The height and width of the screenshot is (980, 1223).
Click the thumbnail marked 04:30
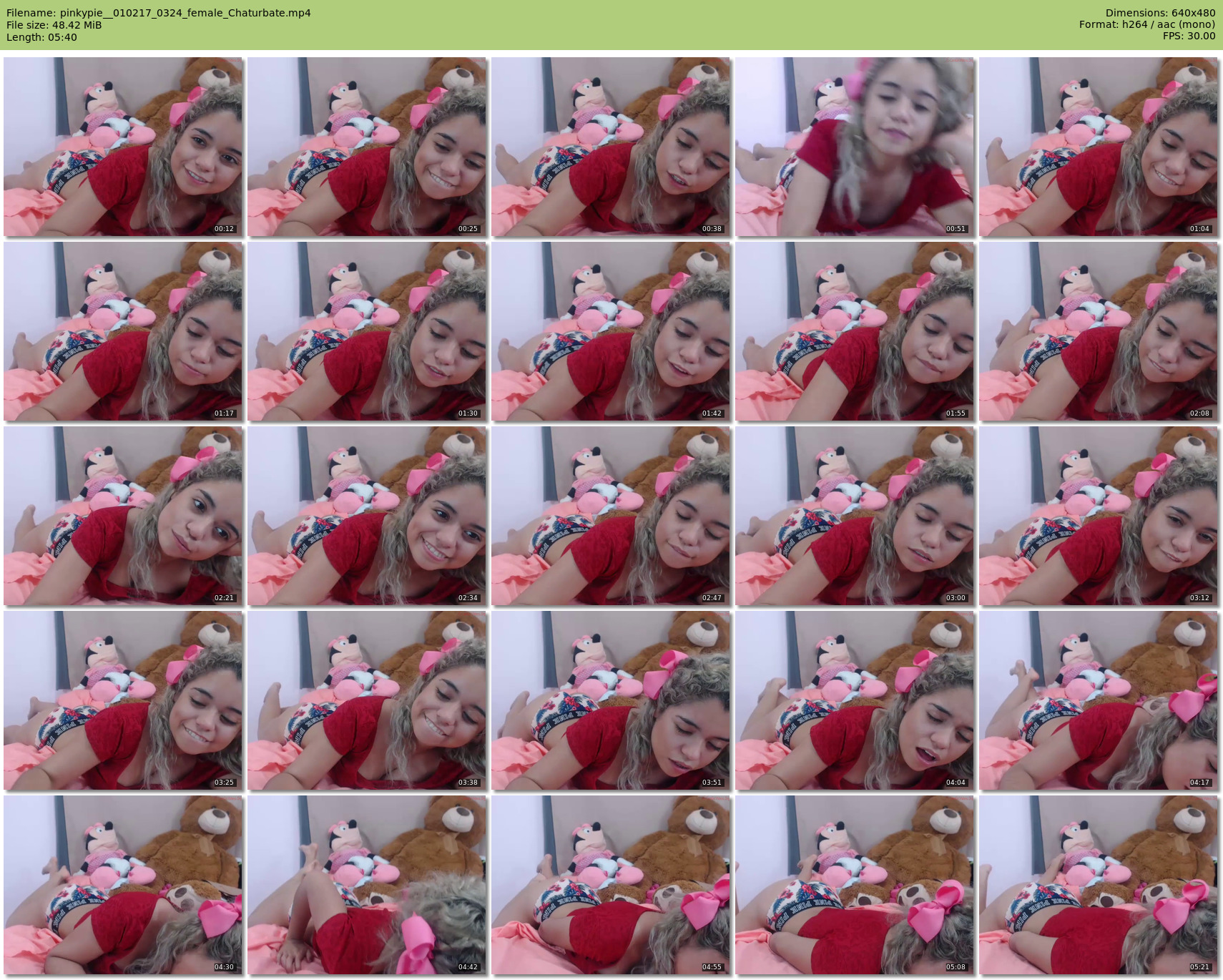123,885
